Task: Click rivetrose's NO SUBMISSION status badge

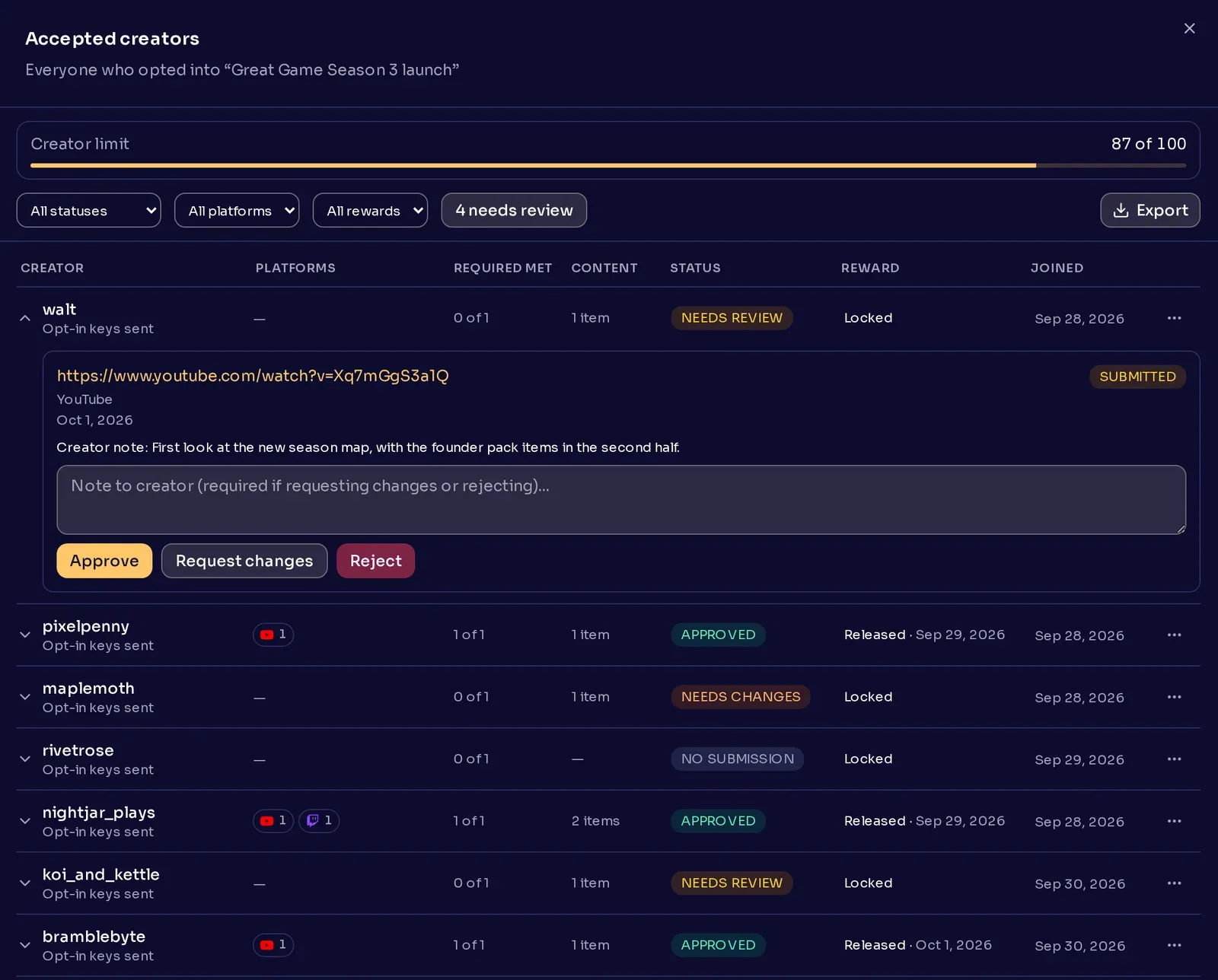Action: click(737, 759)
